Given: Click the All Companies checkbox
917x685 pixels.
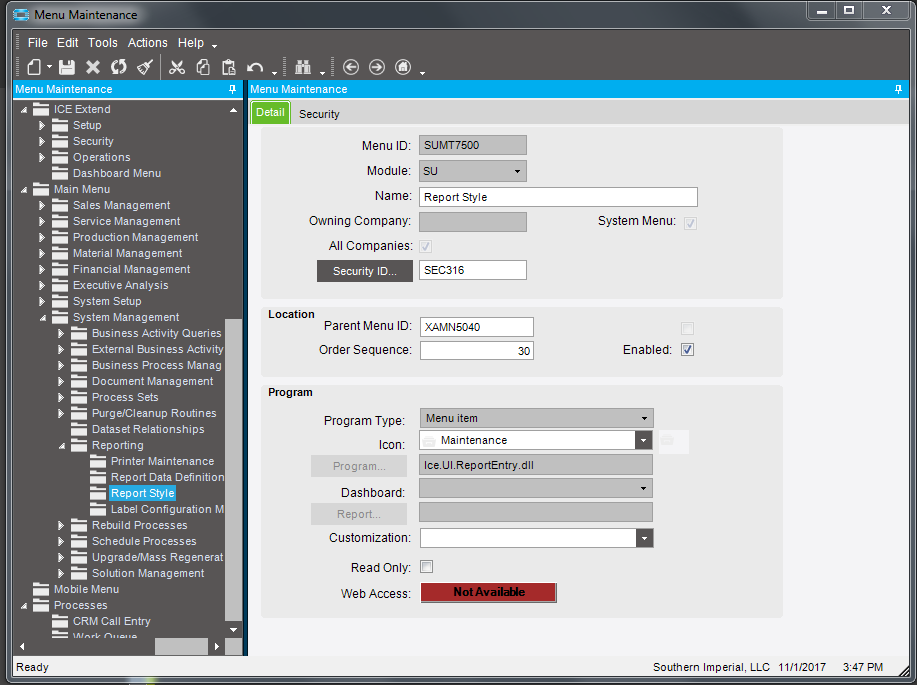Looking at the screenshot, I should coord(425,246).
